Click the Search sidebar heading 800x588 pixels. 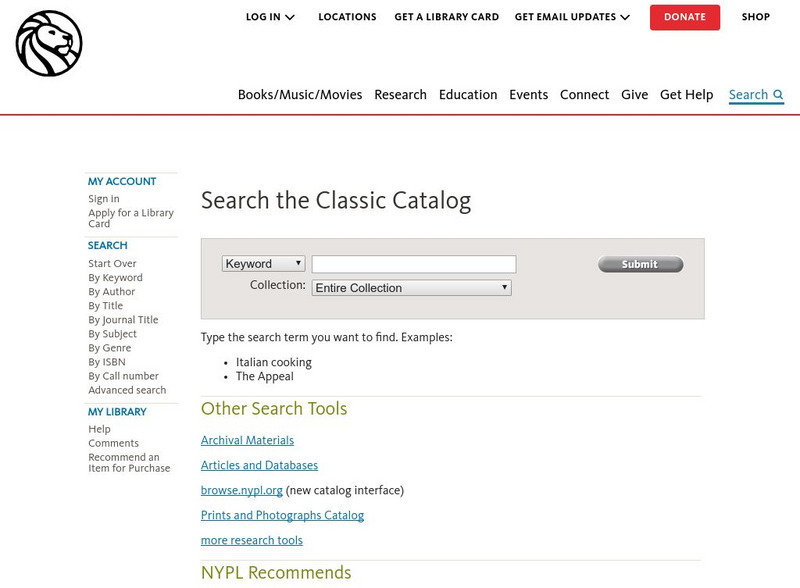click(x=108, y=245)
